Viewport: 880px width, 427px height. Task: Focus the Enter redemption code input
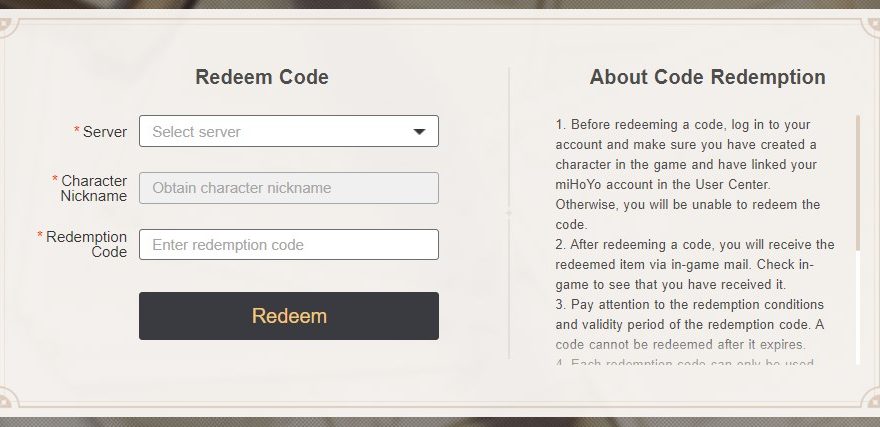tap(288, 244)
